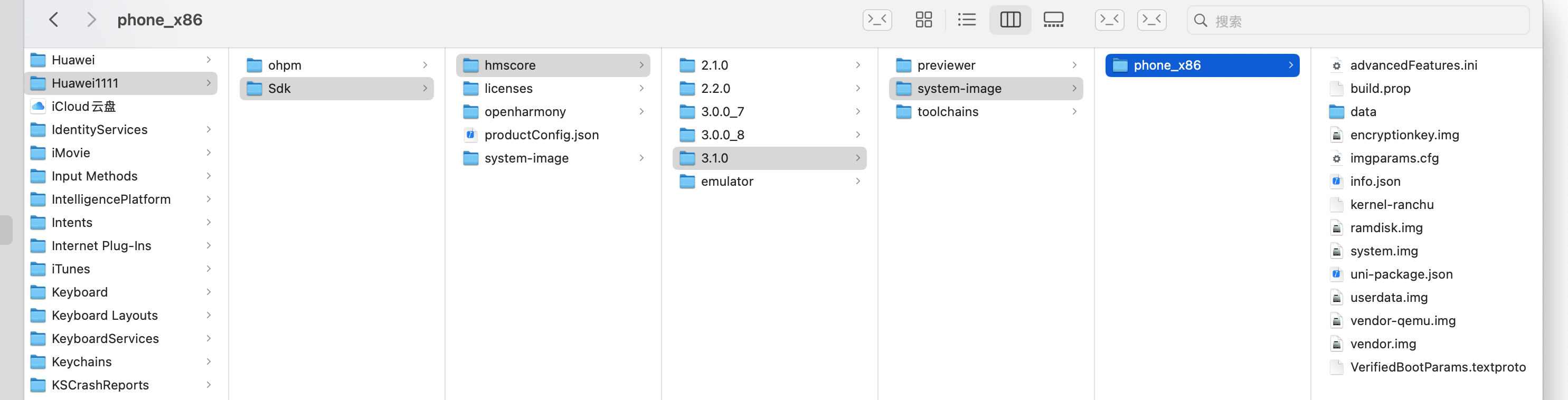Image resolution: width=1568 pixels, height=400 pixels.
Task: Click the first terminal icon in toolbar
Action: pyautogui.click(x=877, y=20)
